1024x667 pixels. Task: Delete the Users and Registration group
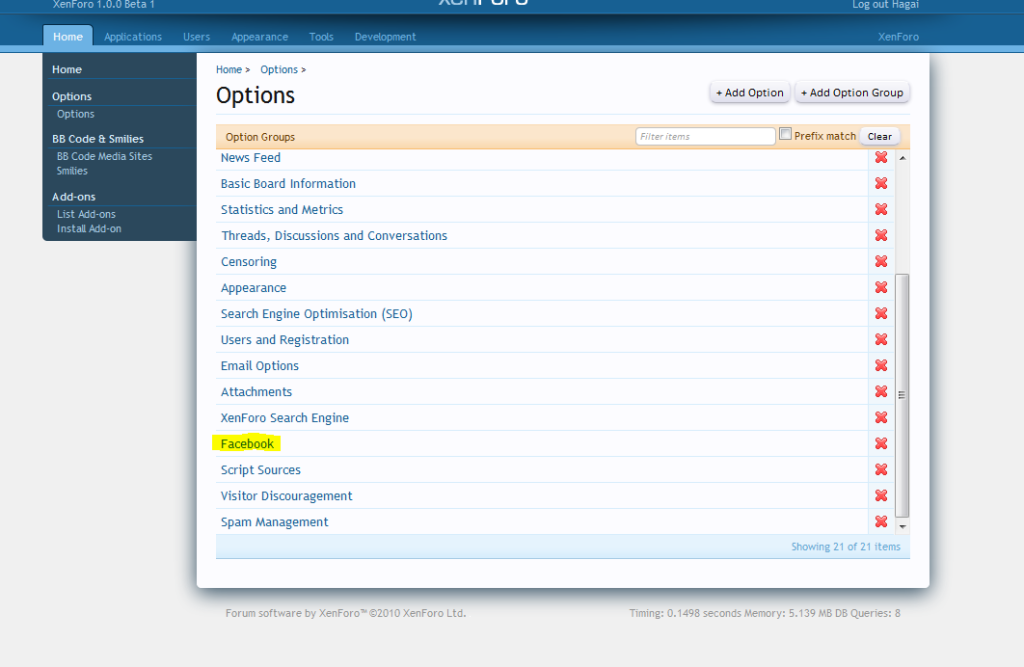click(881, 340)
